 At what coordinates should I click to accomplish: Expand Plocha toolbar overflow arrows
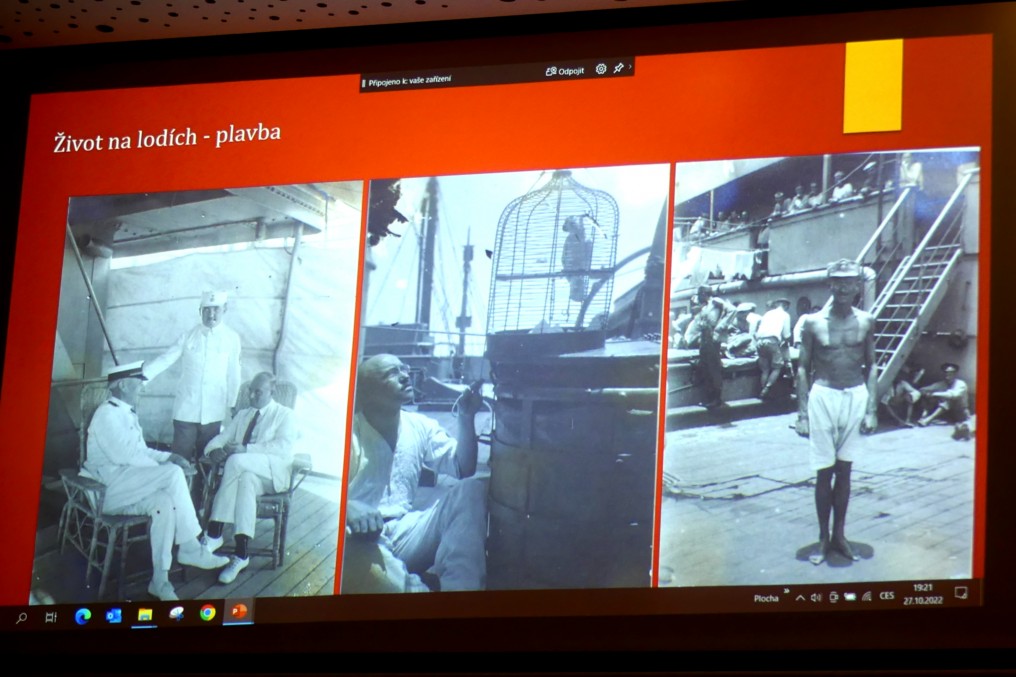[787, 591]
